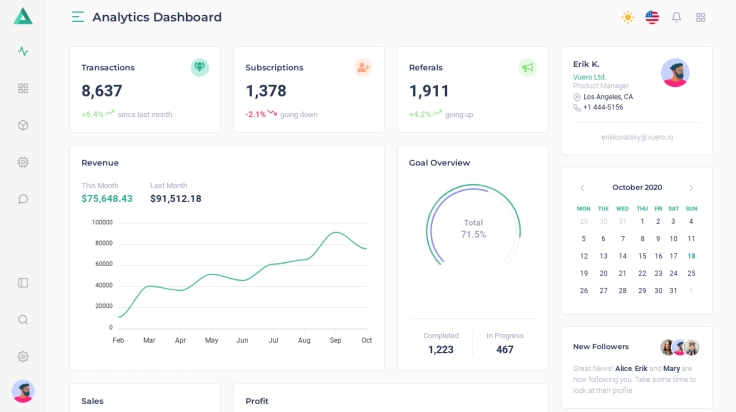The height and width of the screenshot is (412, 736).
Task: Open the top-right apps grid menu
Action: coord(701,17)
